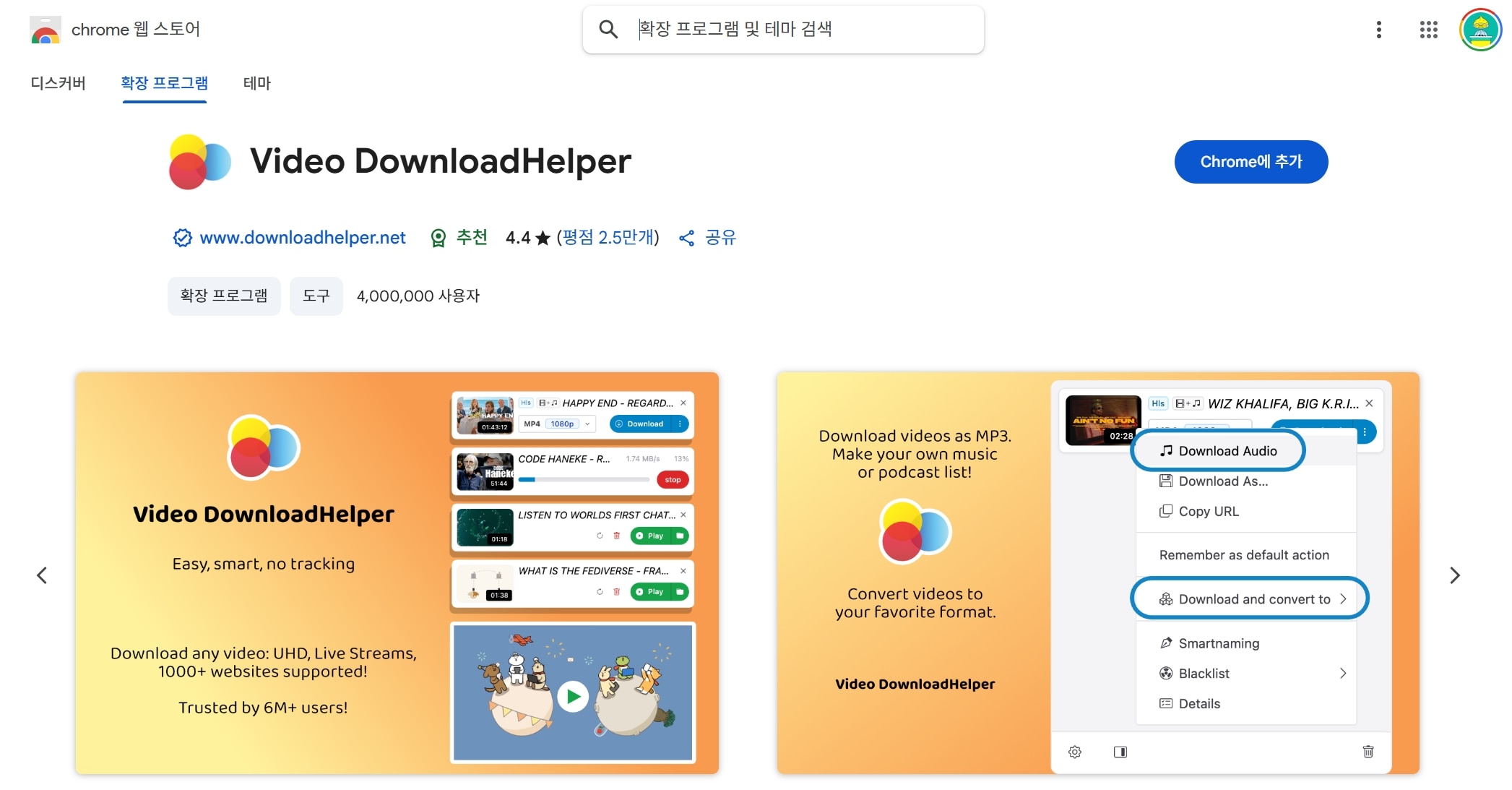The height and width of the screenshot is (790, 1512).
Task: Click the sidebar panel icon in second screenshot
Action: click(x=1120, y=752)
